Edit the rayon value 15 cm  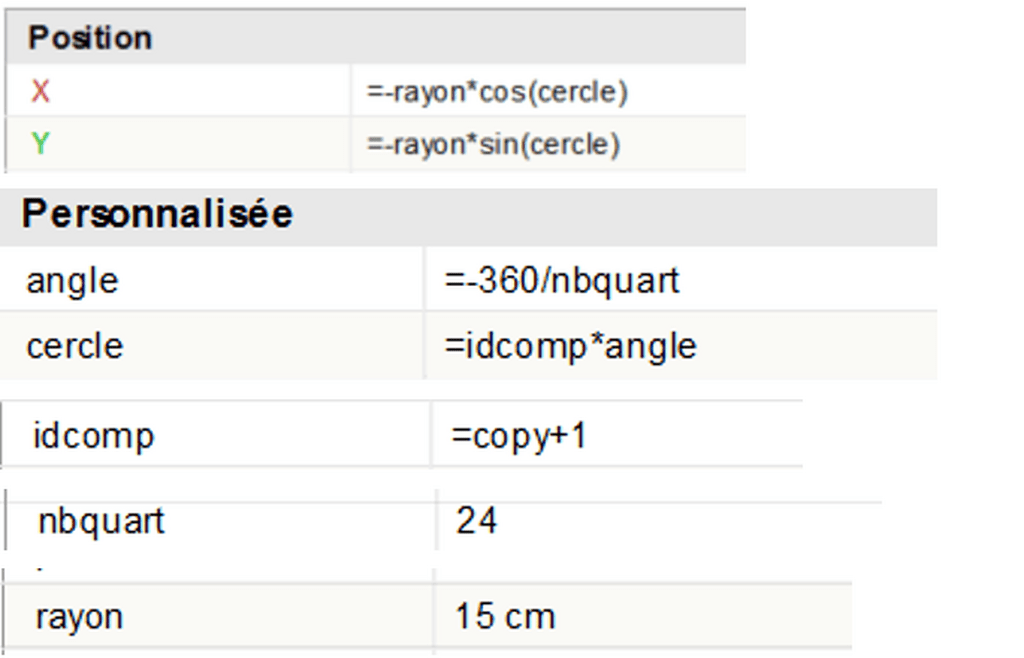504,616
